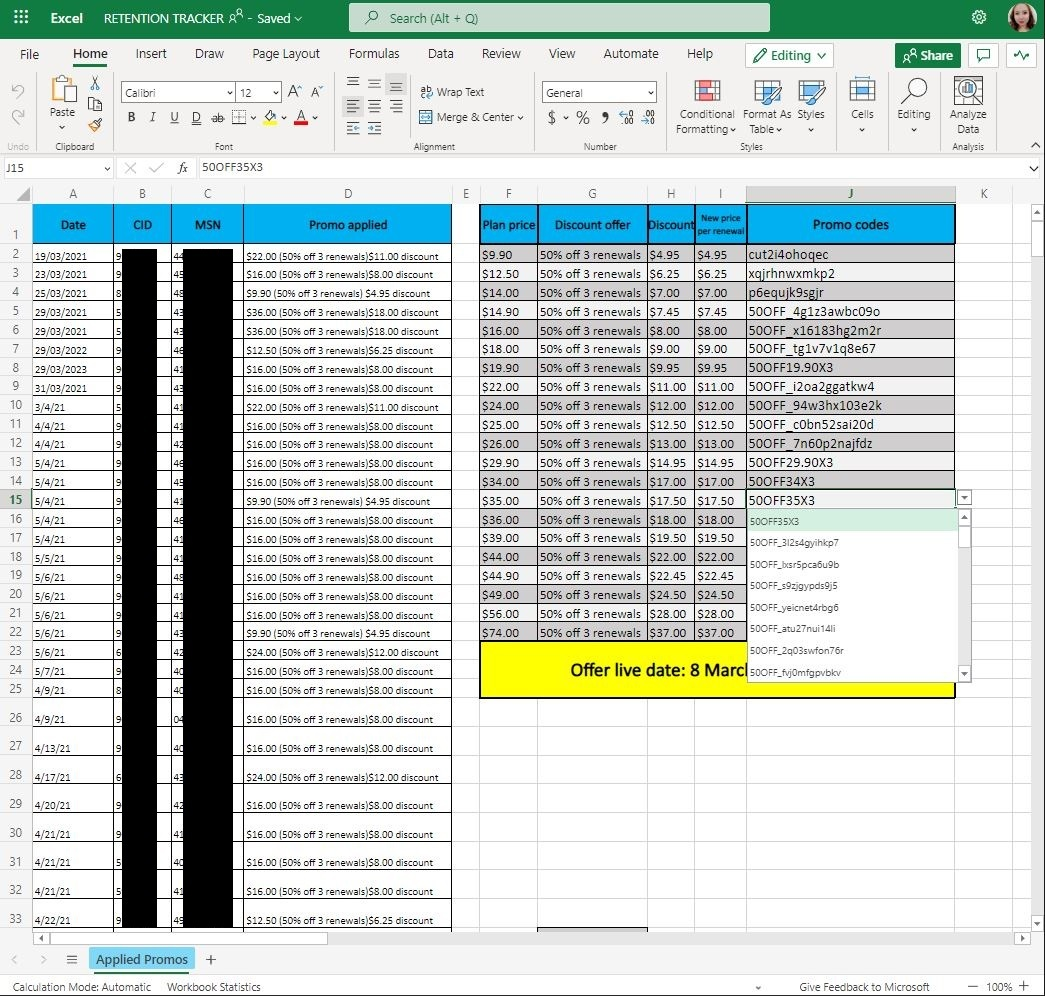The height and width of the screenshot is (996, 1045).
Task: Open the Comments pane icon
Action: (x=983, y=55)
